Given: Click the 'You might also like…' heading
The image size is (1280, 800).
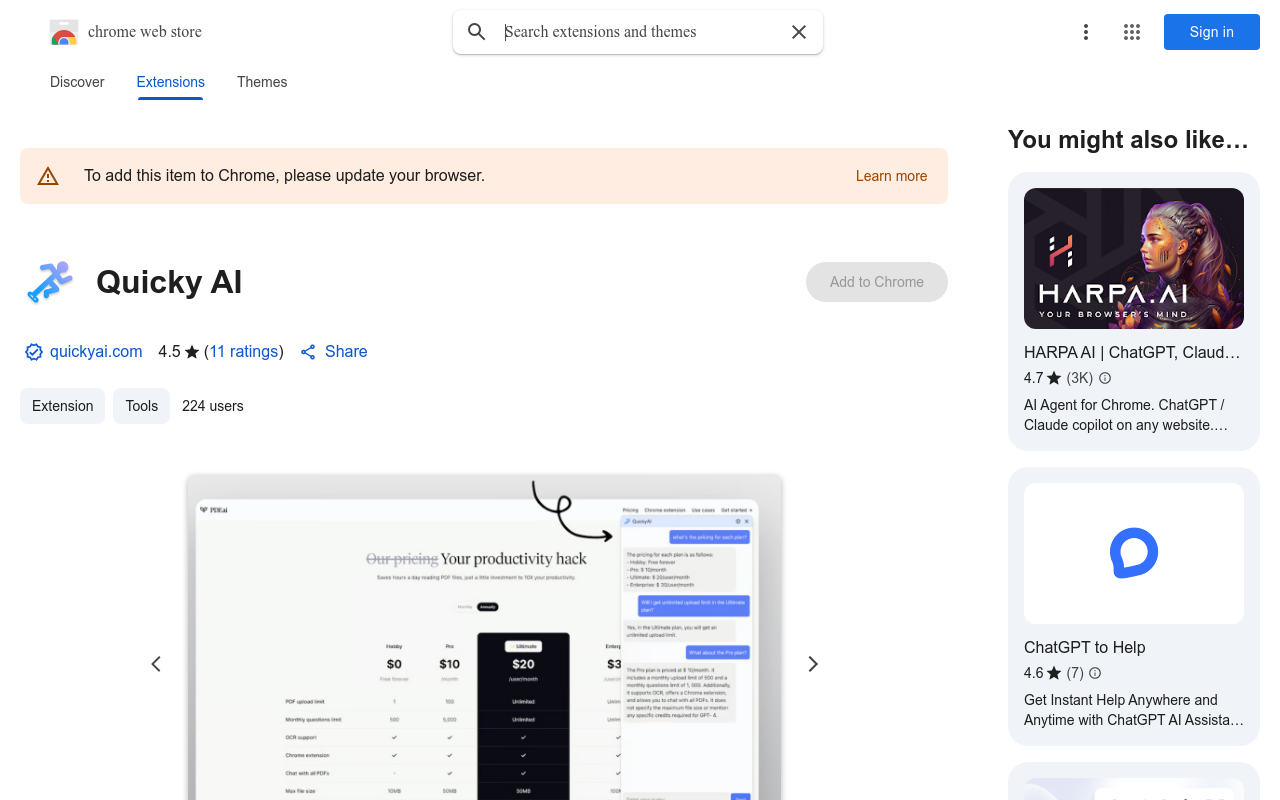Looking at the screenshot, I should [x=1128, y=140].
